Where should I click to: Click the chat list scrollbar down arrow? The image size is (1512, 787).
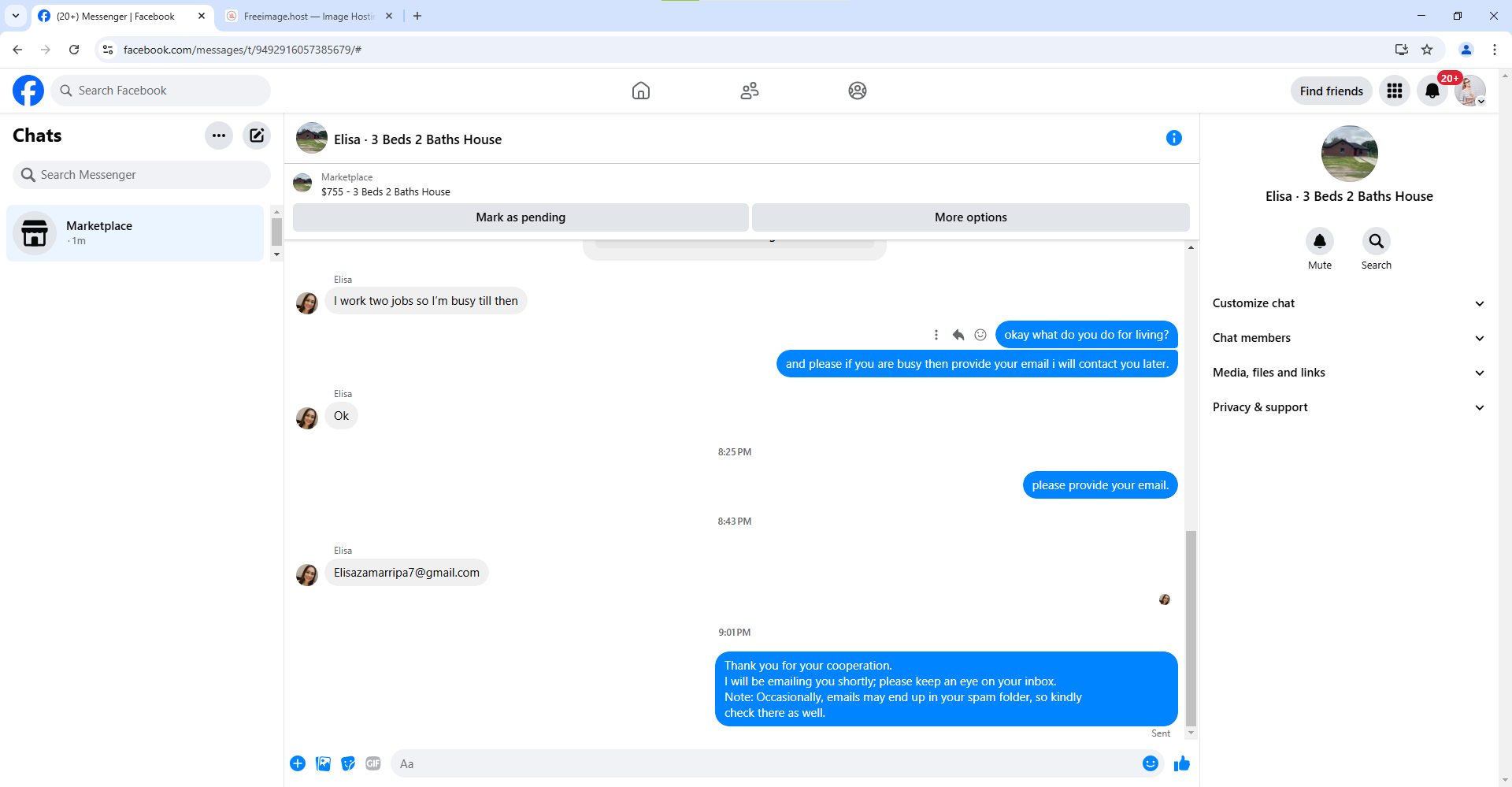pyautogui.click(x=276, y=254)
